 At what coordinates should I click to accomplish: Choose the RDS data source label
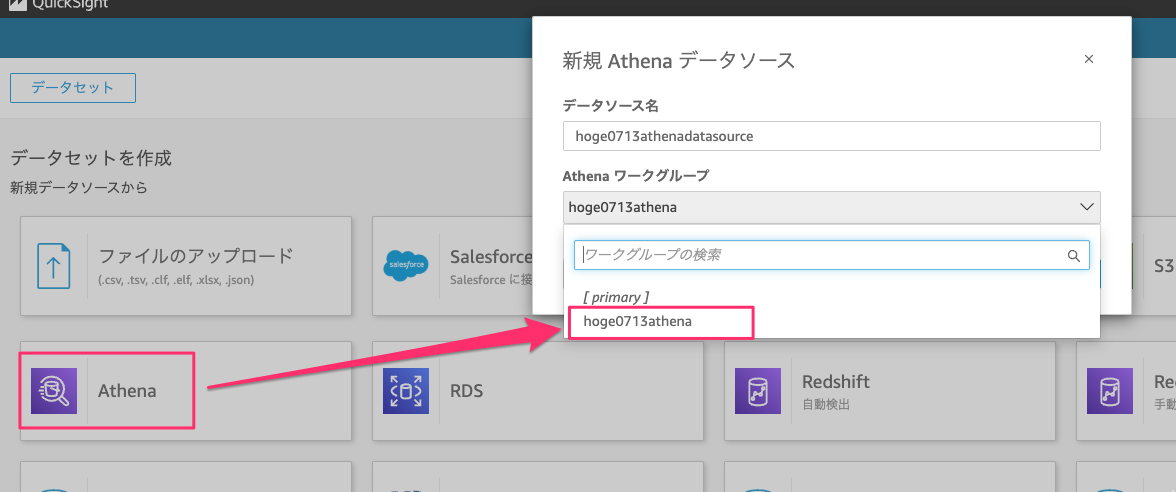[x=466, y=391]
